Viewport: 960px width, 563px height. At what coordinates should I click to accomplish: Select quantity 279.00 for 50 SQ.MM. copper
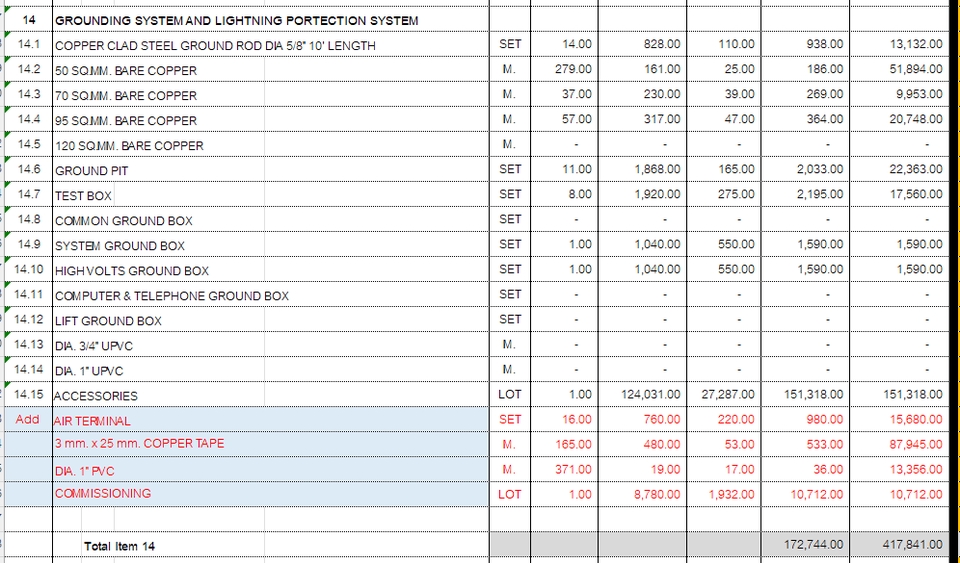pyautogui.click(x=564, y=69)
